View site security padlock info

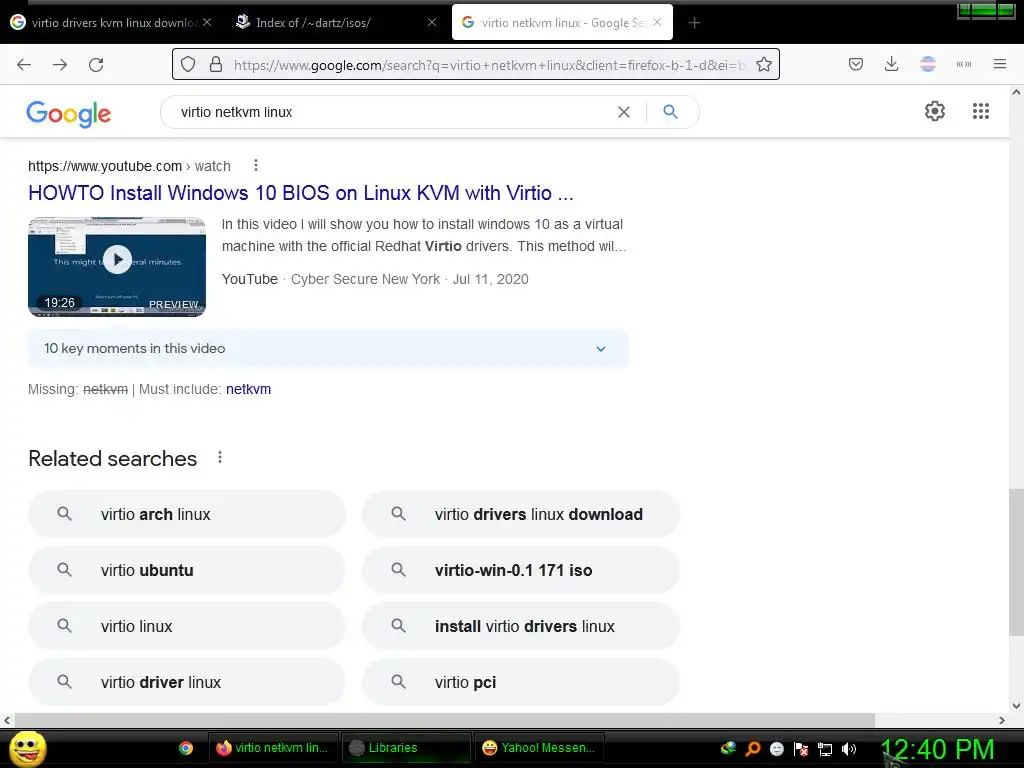216,64
